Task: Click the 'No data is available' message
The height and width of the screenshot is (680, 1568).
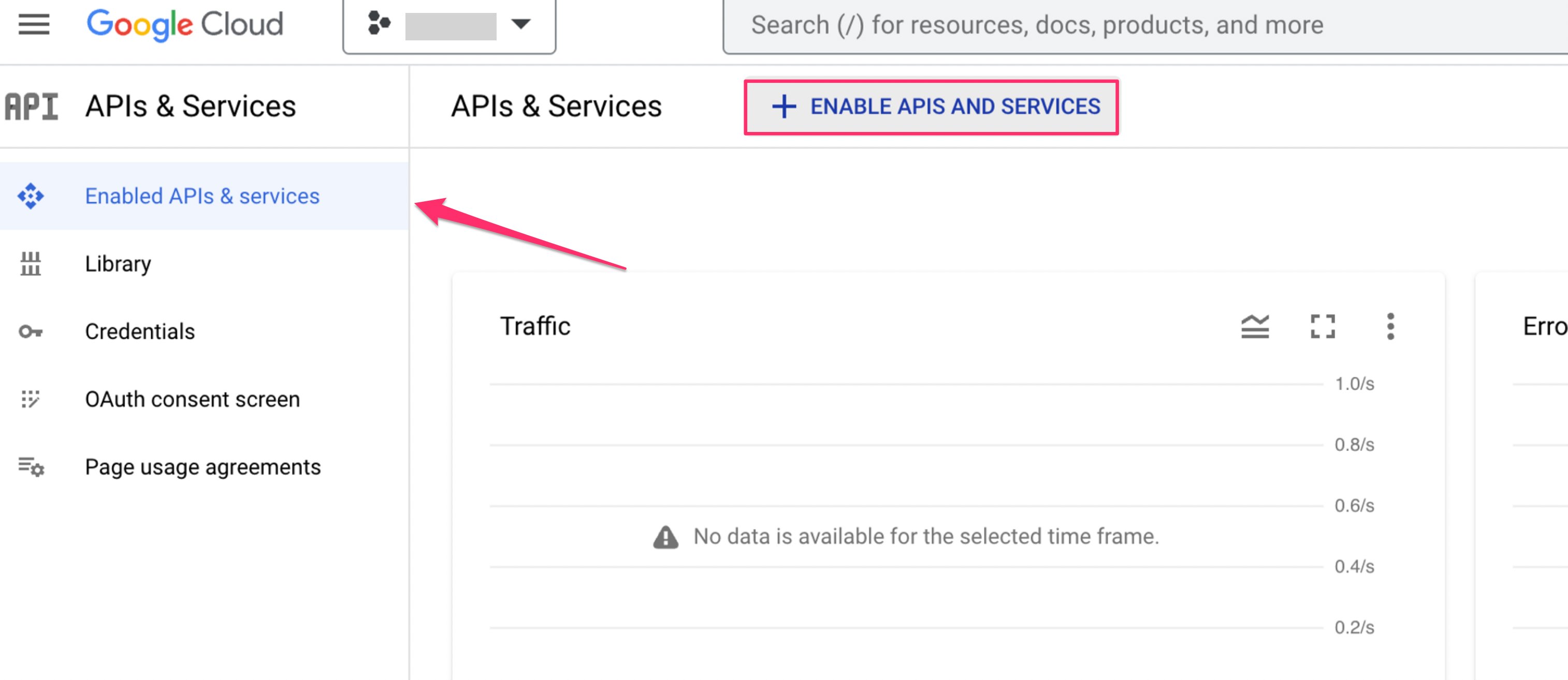Action: (926, 537)
